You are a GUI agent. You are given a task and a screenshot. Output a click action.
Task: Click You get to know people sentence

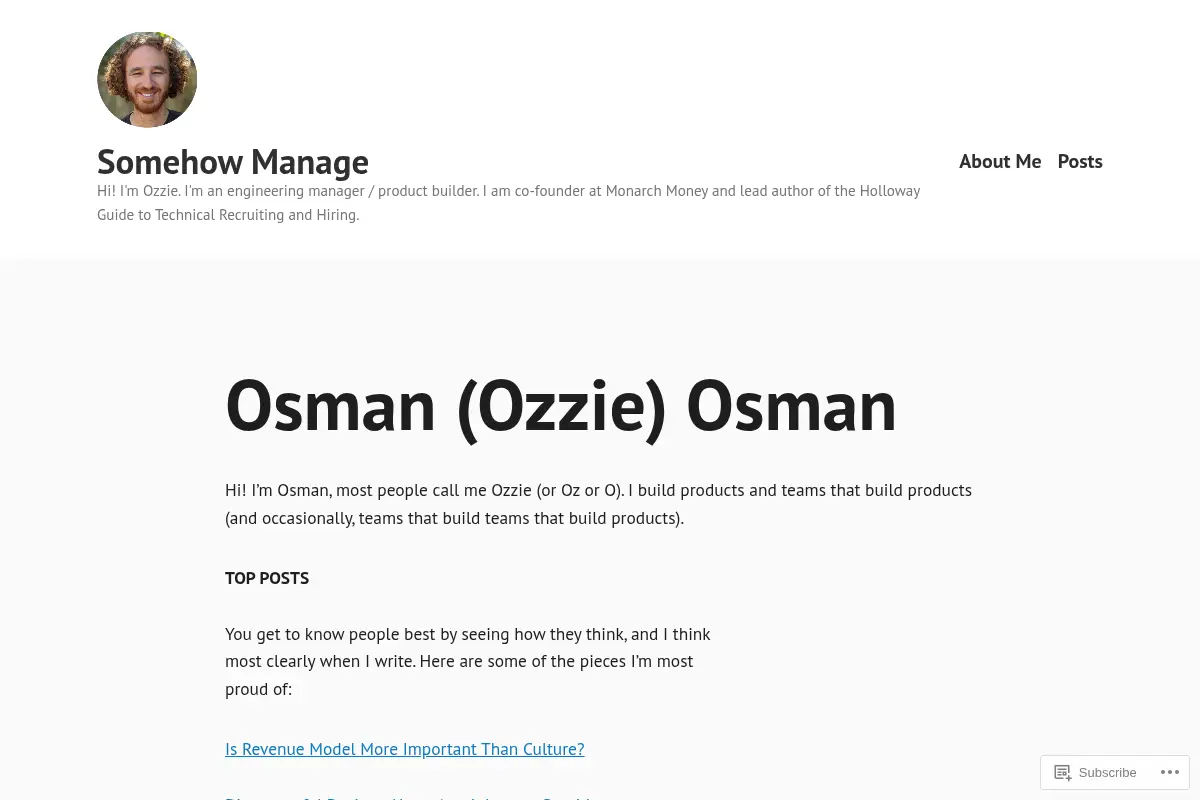pos(468,634)
